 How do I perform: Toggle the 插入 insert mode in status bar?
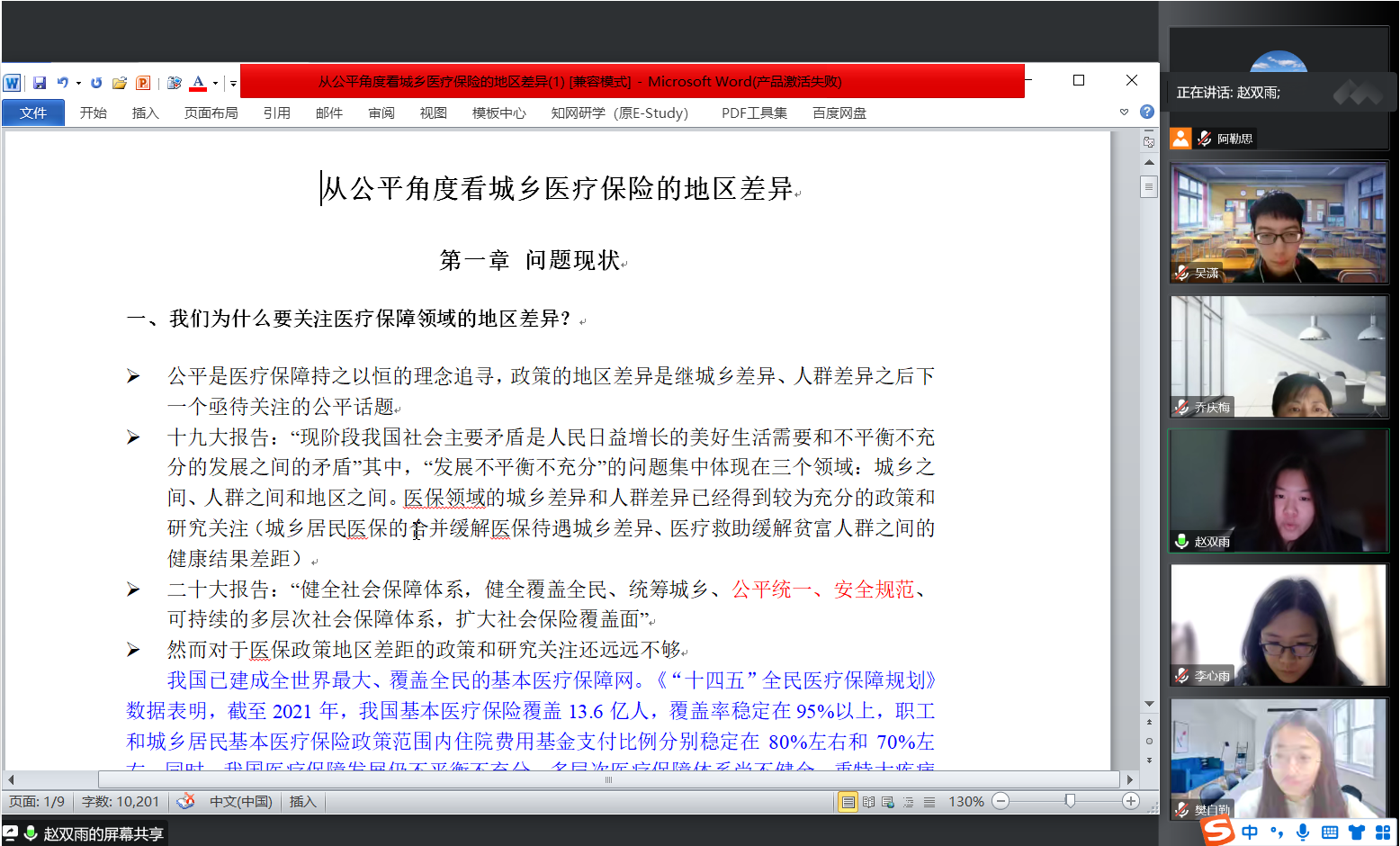click(302, 801)
